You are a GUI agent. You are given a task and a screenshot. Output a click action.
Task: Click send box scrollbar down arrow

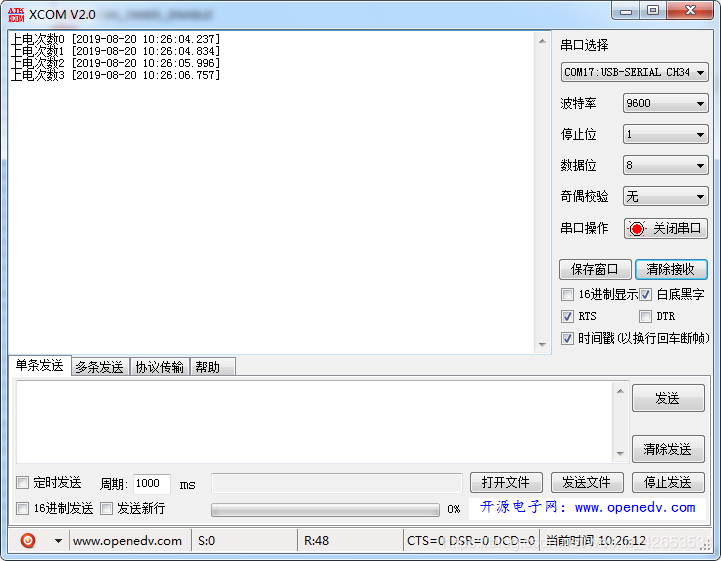tap(620, 453)
